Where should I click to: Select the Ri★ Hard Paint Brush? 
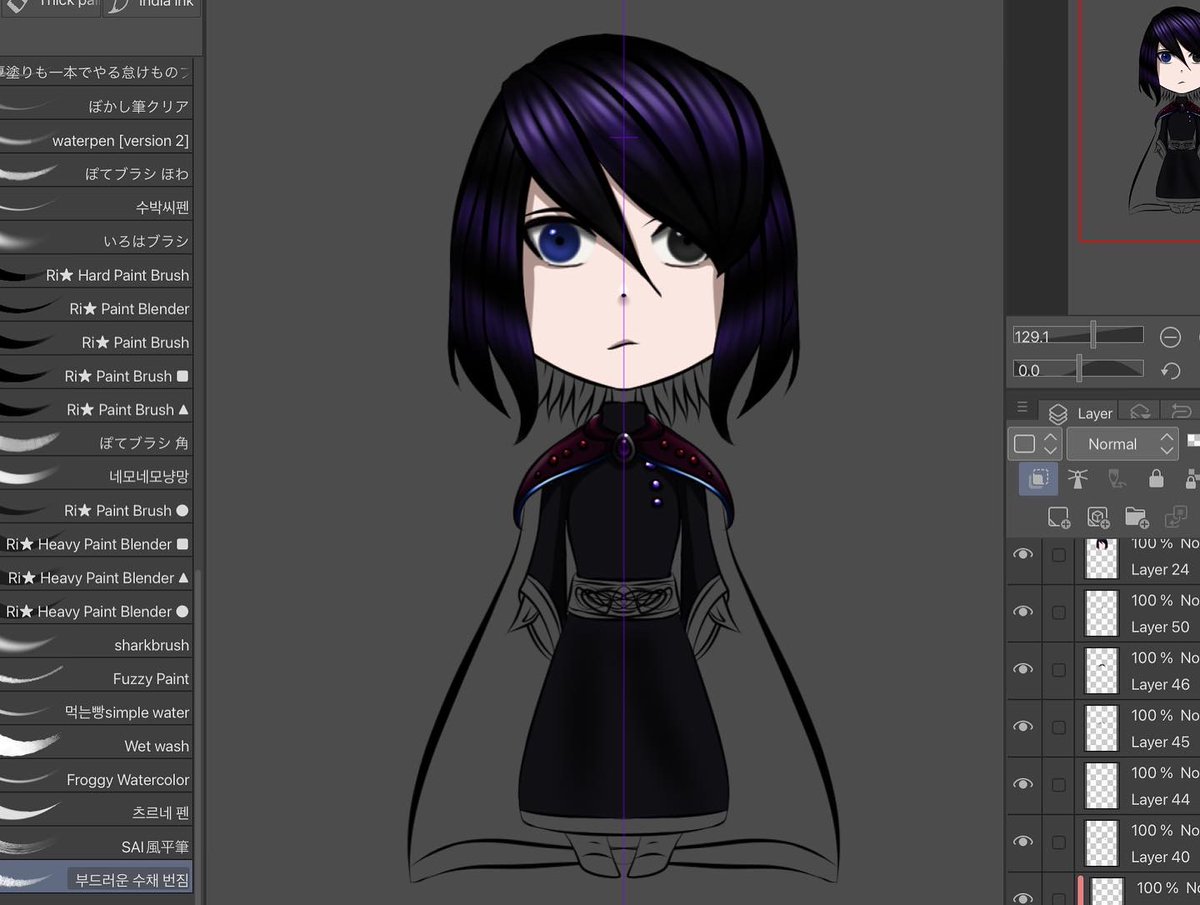coord(96,275)
